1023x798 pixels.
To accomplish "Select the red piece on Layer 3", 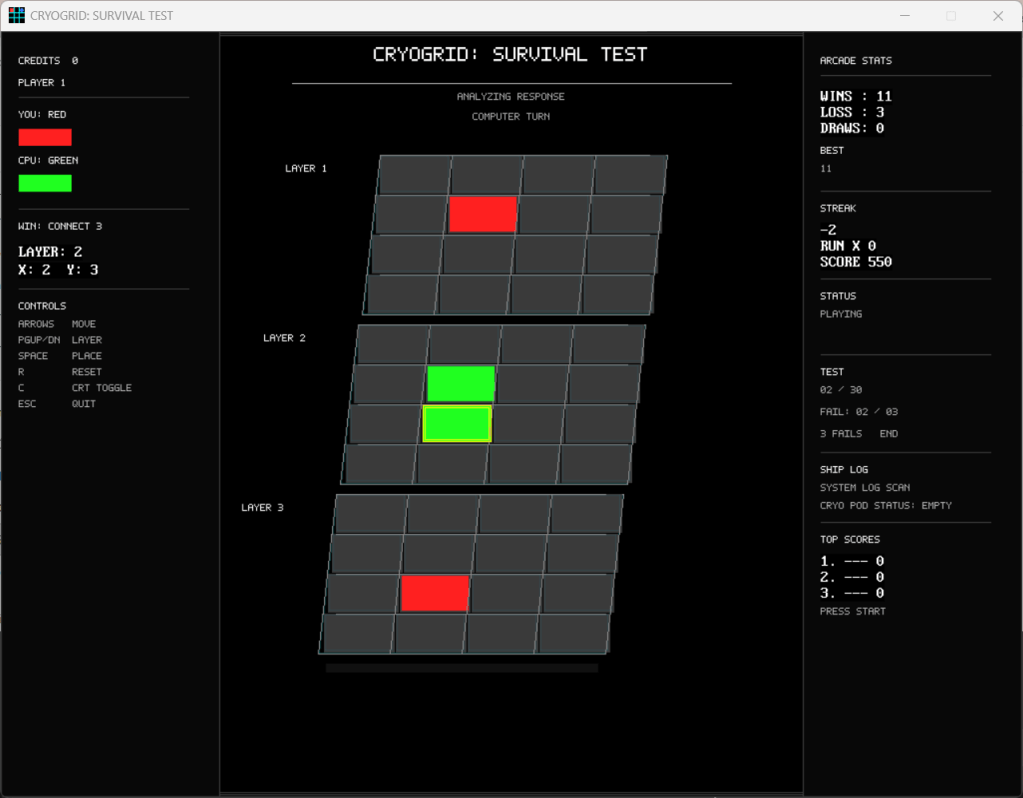I will pyautogui.click(x=435, y=593).
